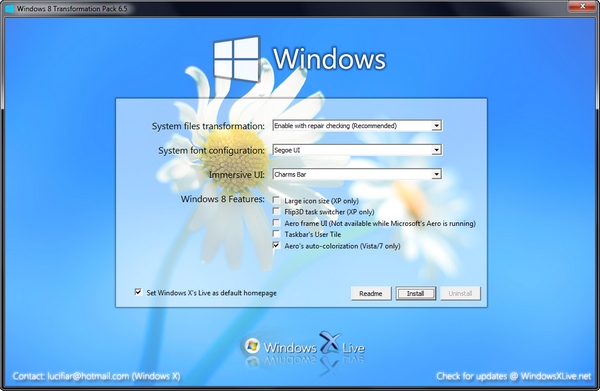
Task: Expand System files transformation dropdown arrow
Action: pos(436,126)
